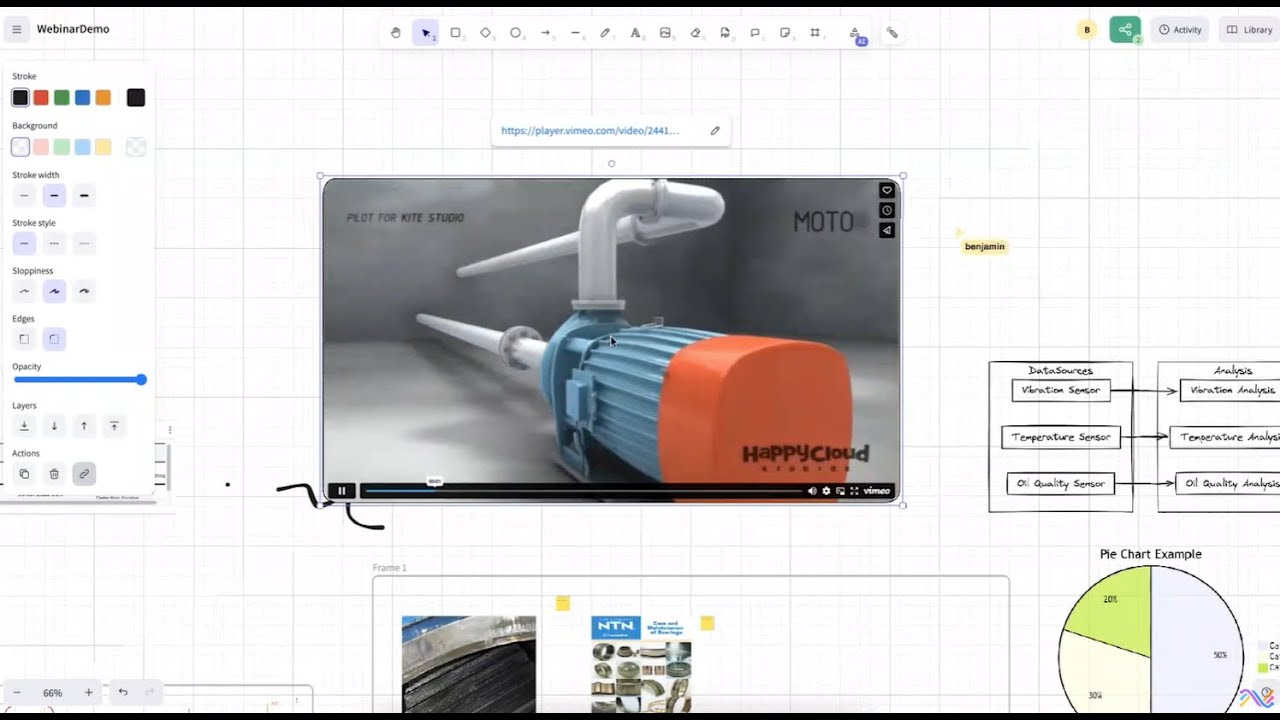Open the Library panel

tap(1248, 29)
